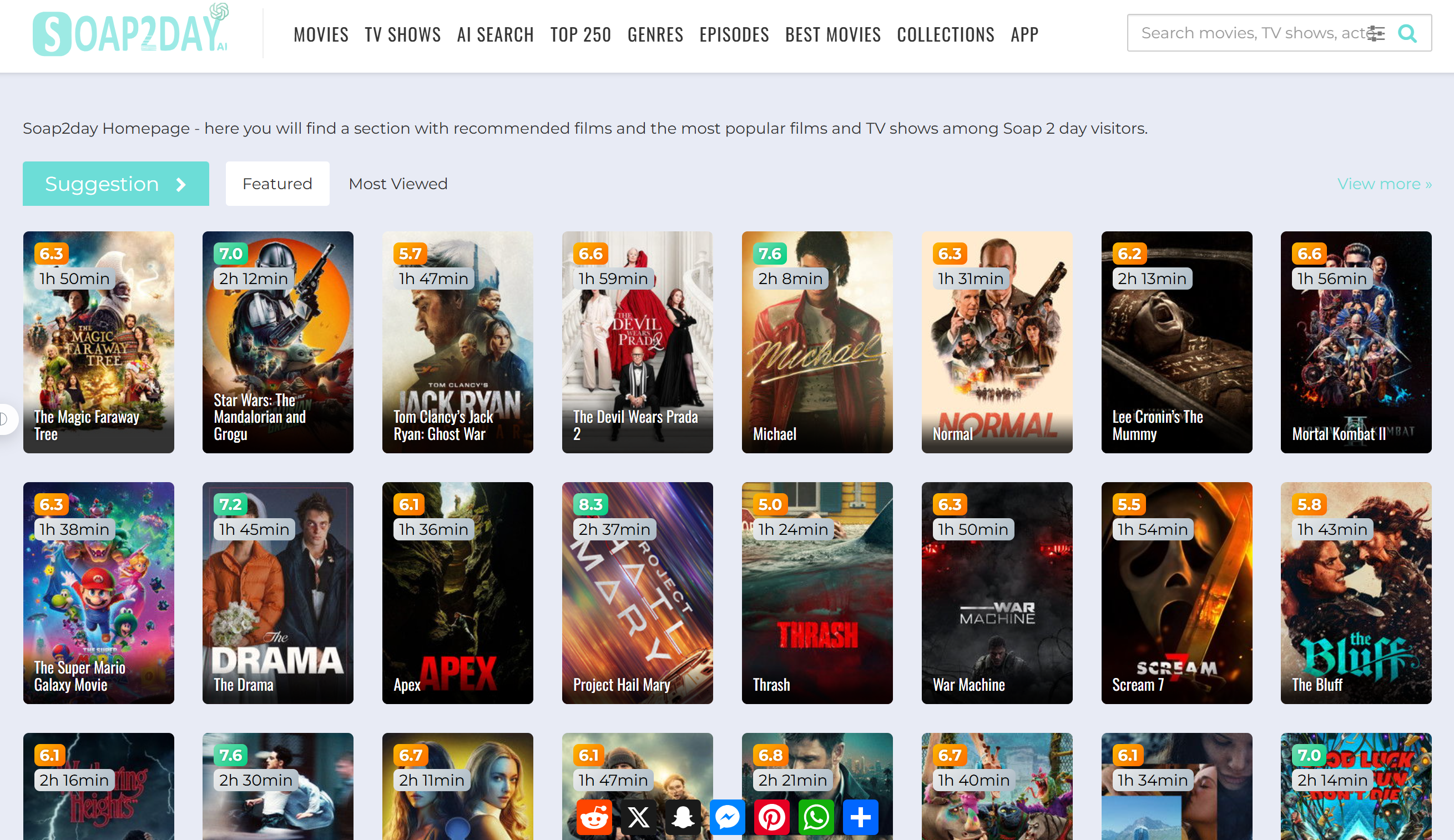Open the App page
The height and width of the screenshot is (840, 1454).
(1024, 34)
